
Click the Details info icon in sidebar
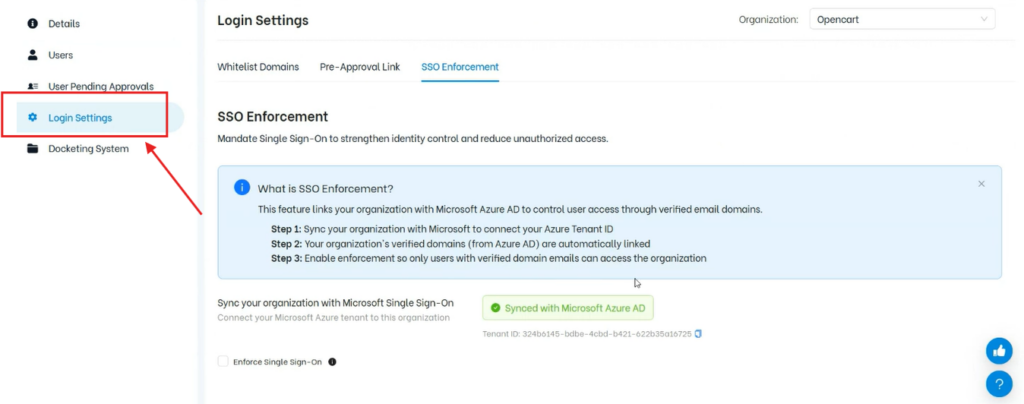tap(33, 23)
